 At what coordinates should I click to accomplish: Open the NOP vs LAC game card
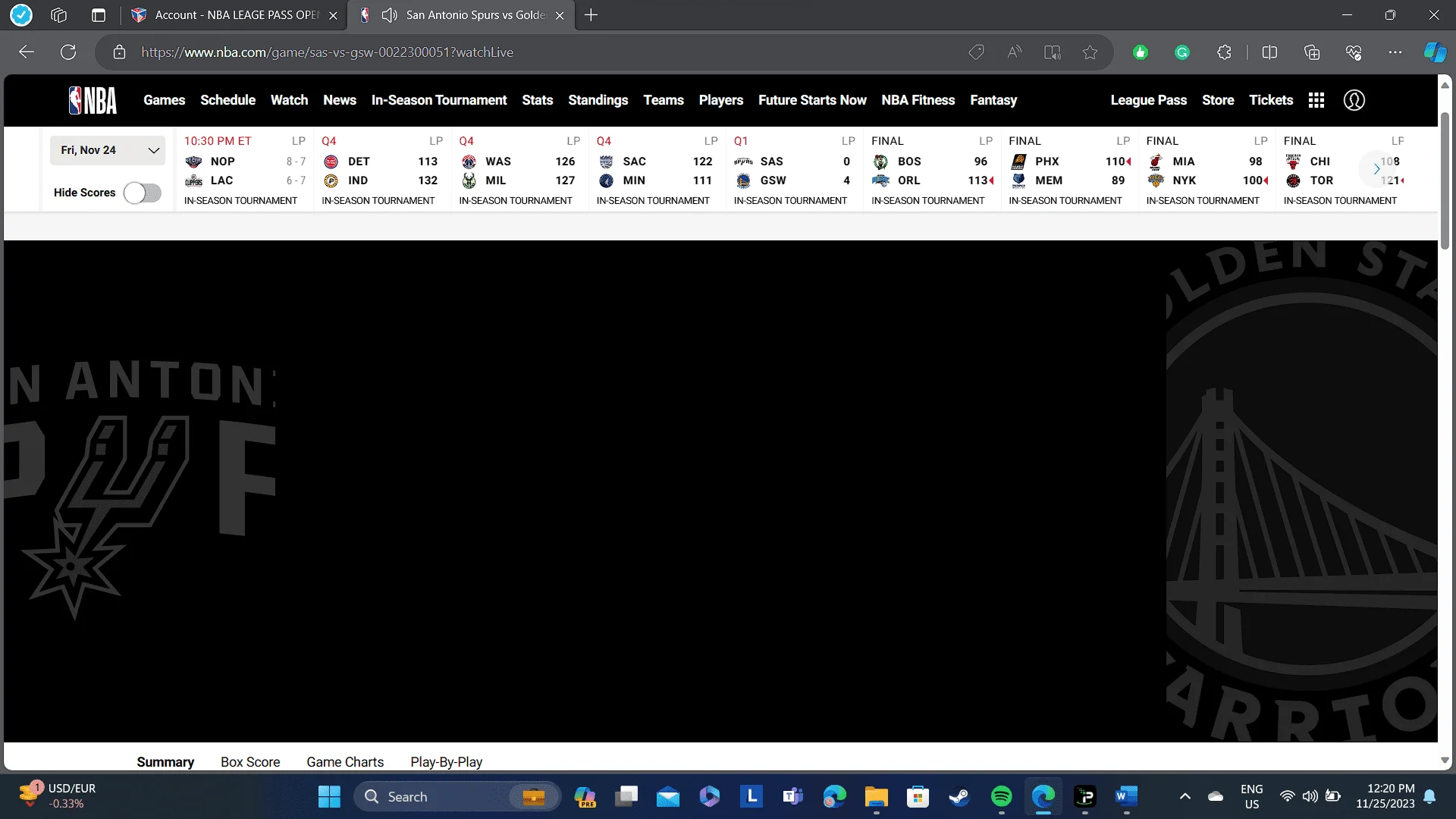pyautogui.click(x=245, y=170)
